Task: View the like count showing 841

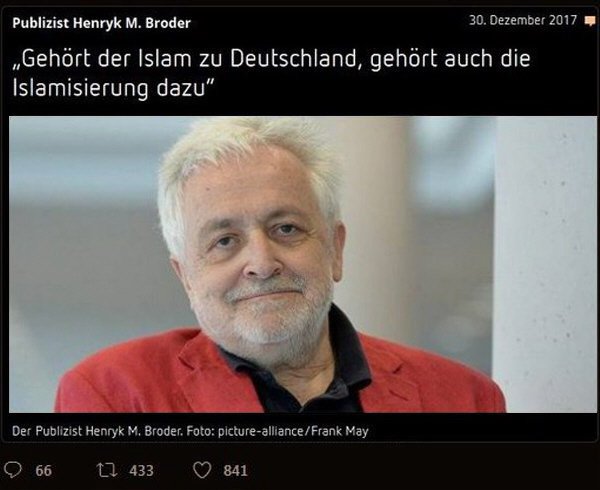Action: pyautogui.click(x=235, y=470)
